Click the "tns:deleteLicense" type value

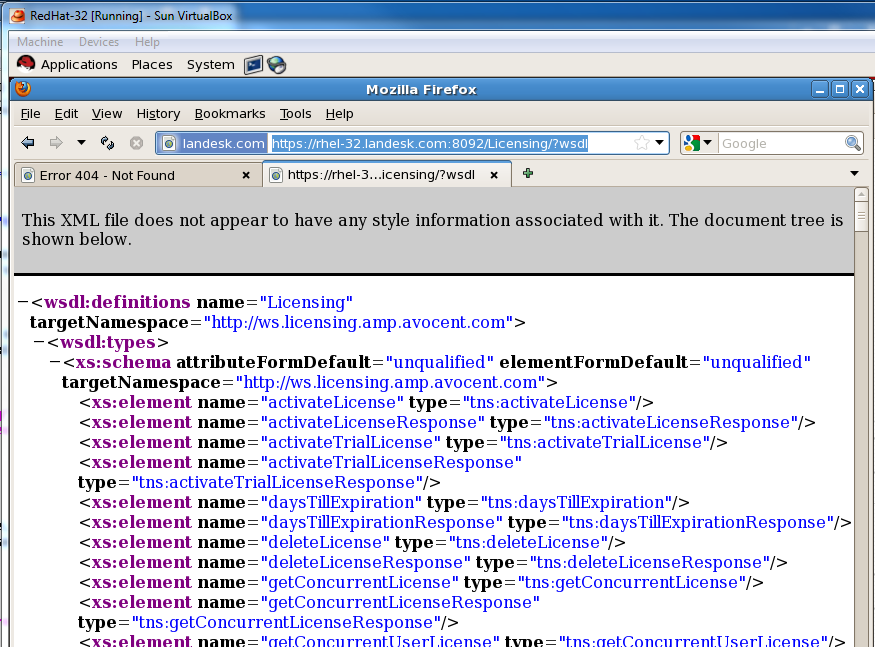(x=528, y=543)
